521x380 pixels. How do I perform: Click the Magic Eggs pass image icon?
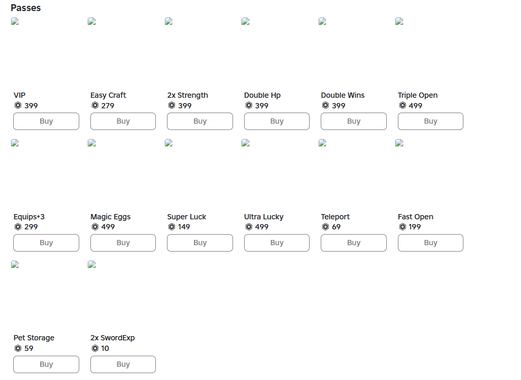click(92, 143)
